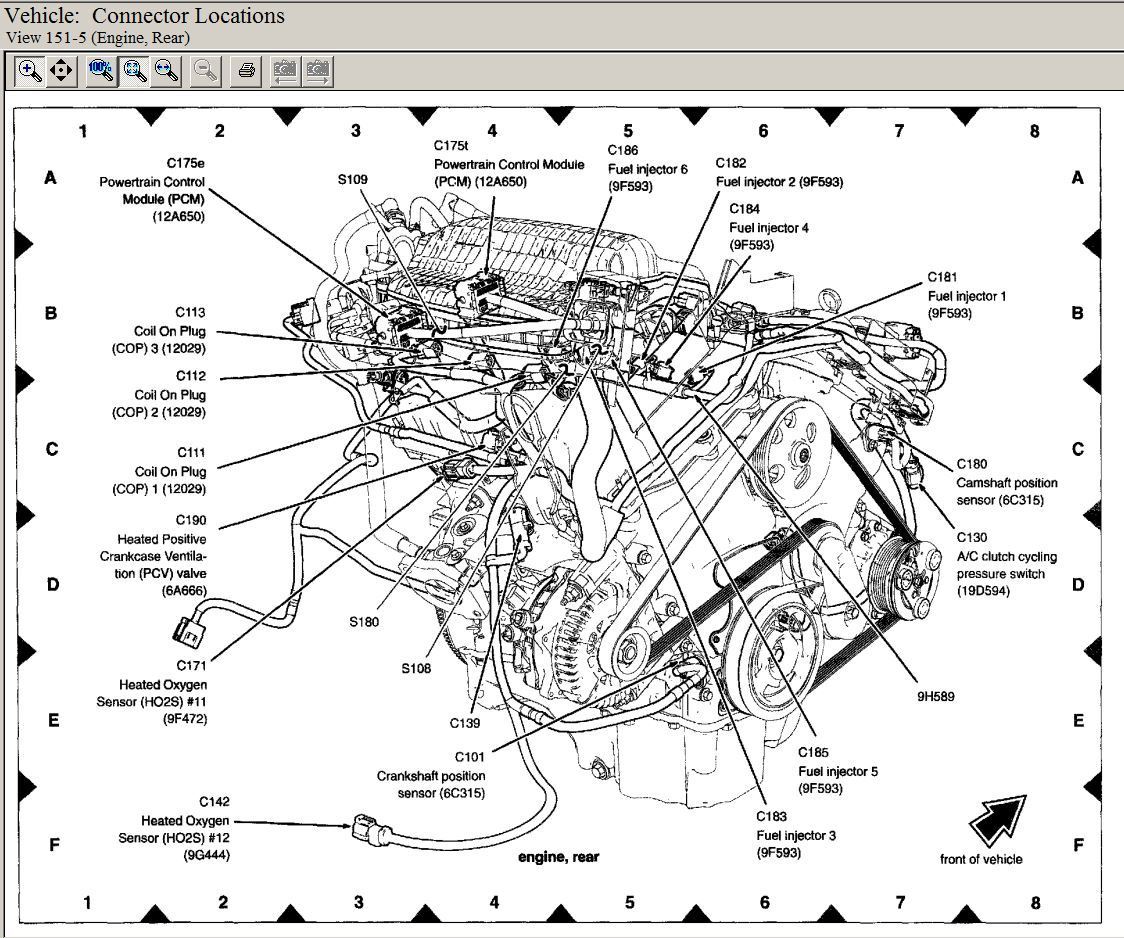Click the front of vehicle arrow
Screen dimensions: 1124x938
point(997,819)
